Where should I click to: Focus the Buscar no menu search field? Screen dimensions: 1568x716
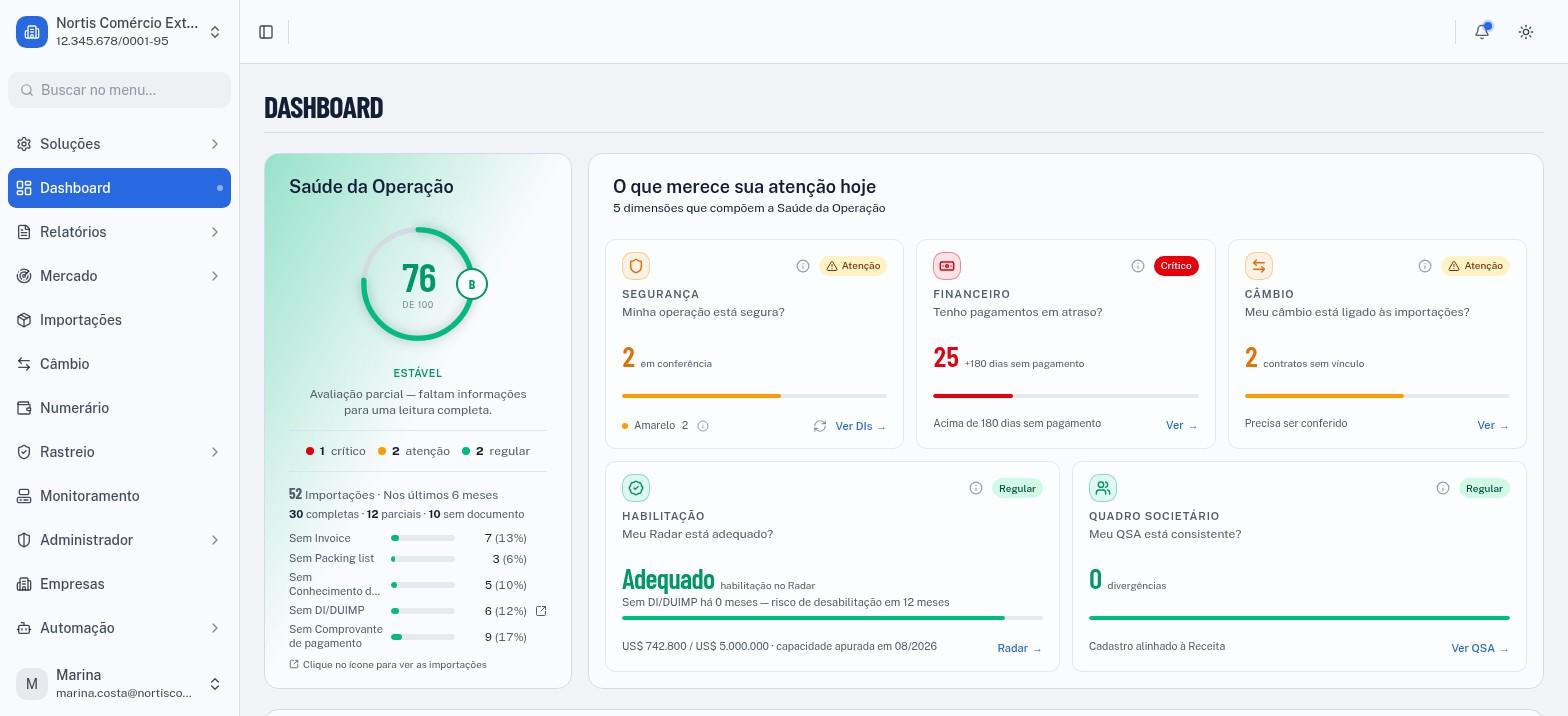pyautogui.click(x=119, y=90)
